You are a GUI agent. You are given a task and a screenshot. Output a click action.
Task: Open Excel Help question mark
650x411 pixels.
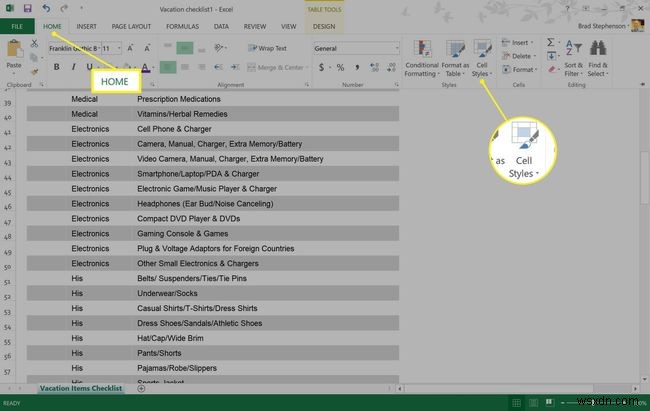(x=567, y=8)
